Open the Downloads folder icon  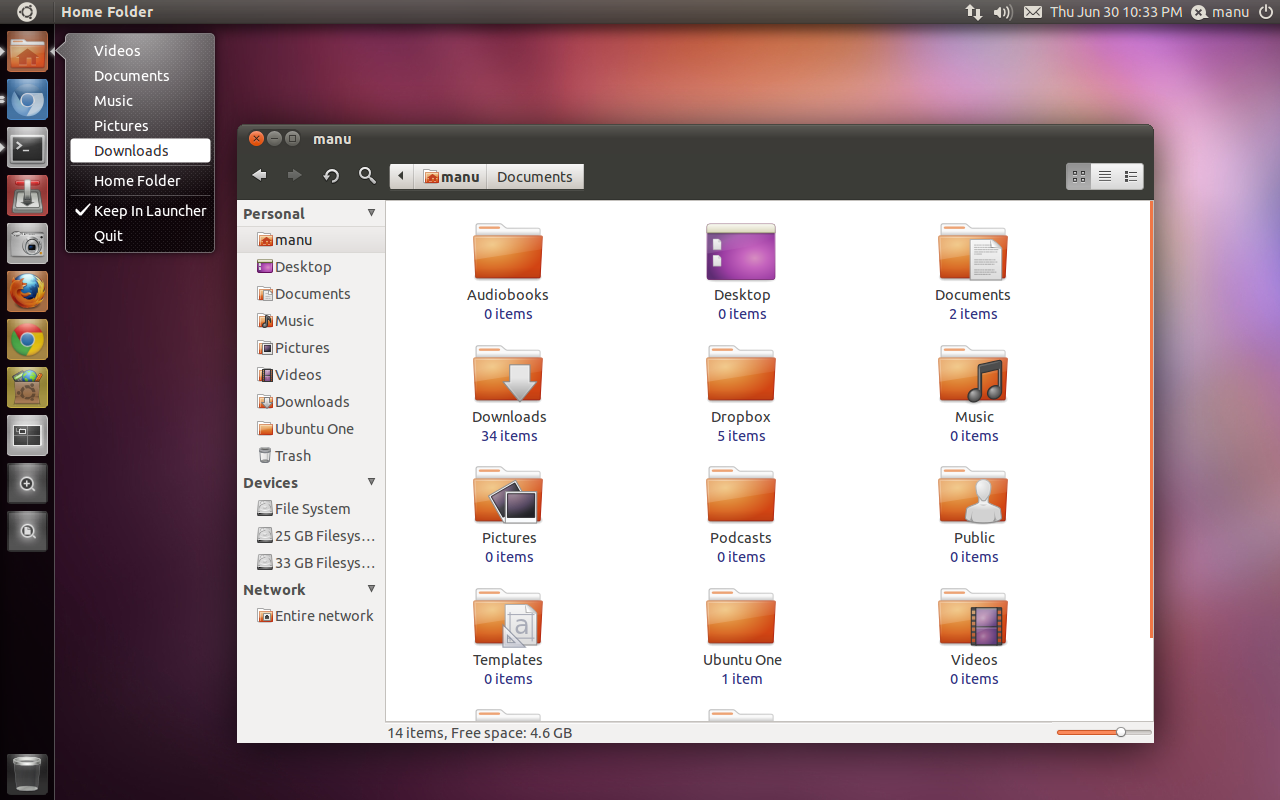pyautogui.click(x=508, y=373)
